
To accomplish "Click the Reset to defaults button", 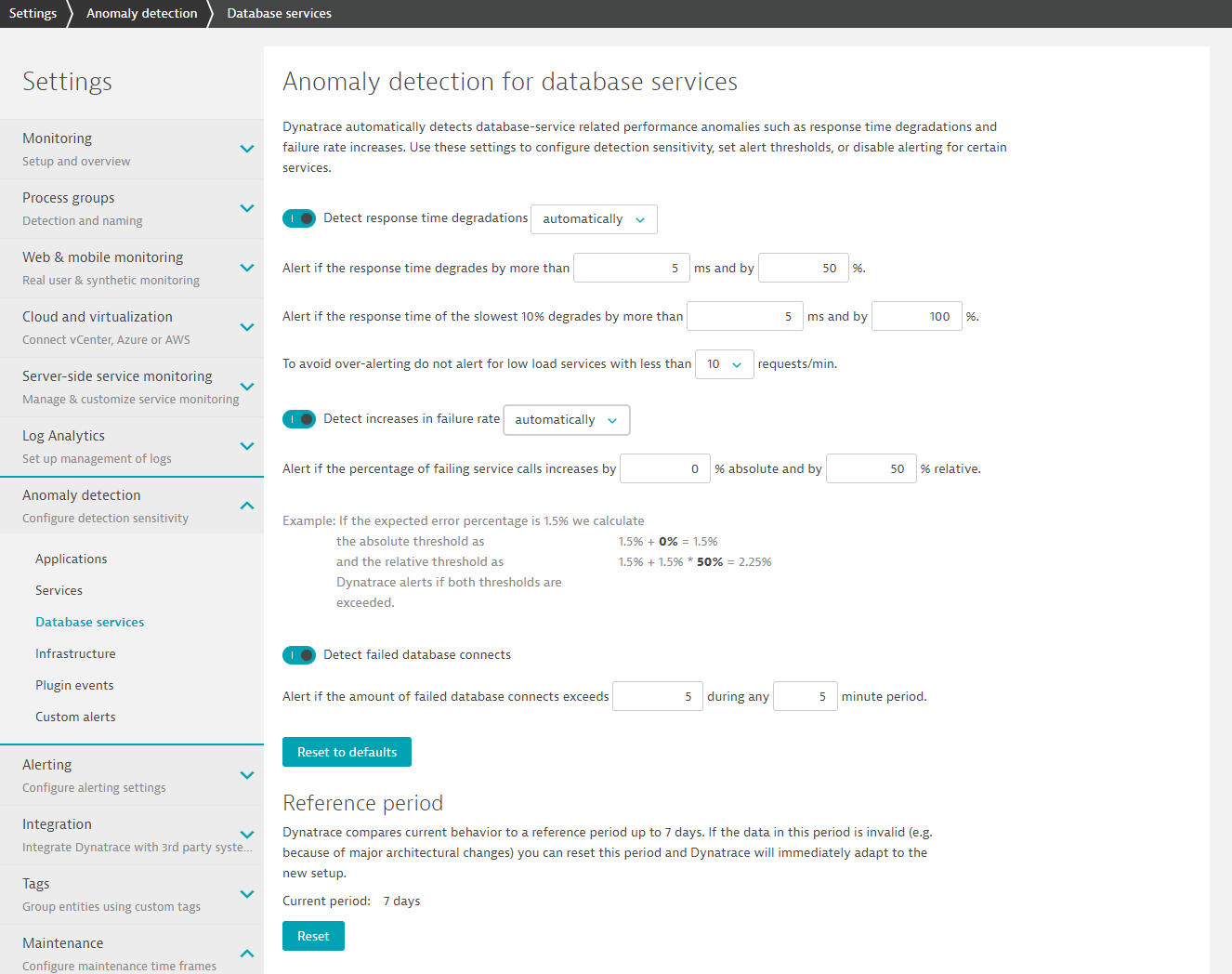I will pos(347,752).
